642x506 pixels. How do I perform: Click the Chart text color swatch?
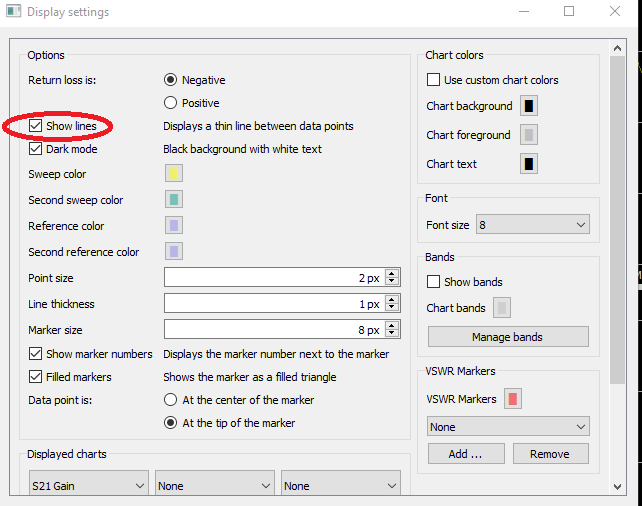click(529, 164)
